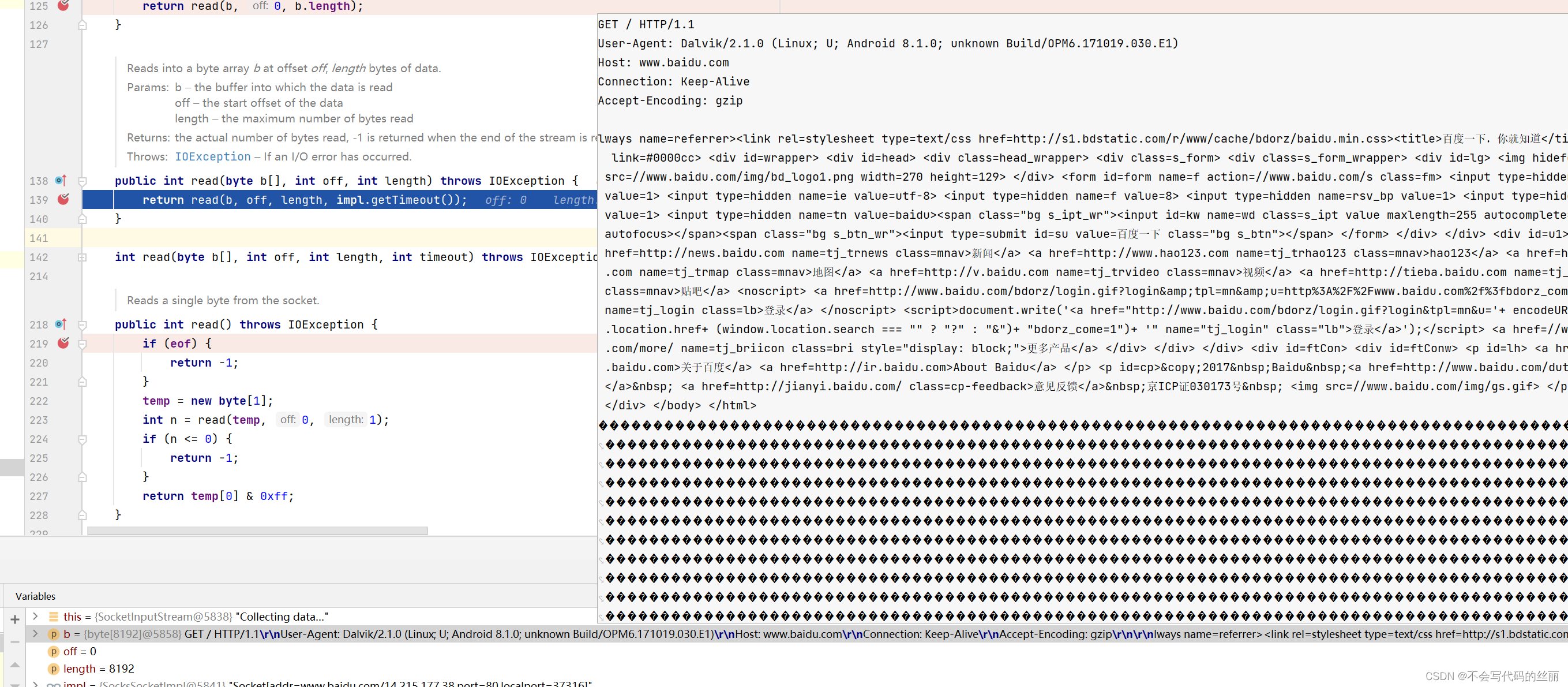Image resolution: width=1568 pixels, height=687 pixels.
Task: Click the 'if (eof) {' code on line 219
Action: pyautogui.click(x=177, y=343)
